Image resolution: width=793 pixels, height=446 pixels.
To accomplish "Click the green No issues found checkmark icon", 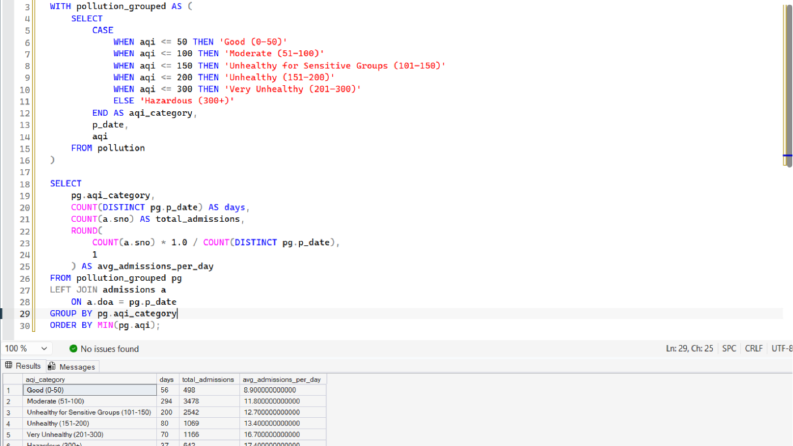I will (73, 349).
